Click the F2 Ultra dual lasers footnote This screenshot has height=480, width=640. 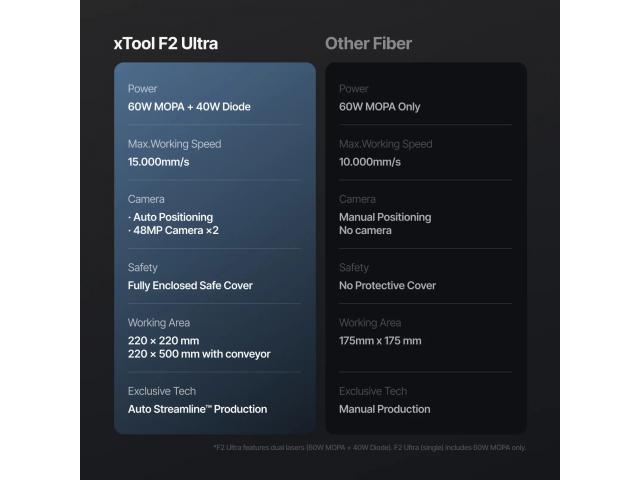pos(369,448)
